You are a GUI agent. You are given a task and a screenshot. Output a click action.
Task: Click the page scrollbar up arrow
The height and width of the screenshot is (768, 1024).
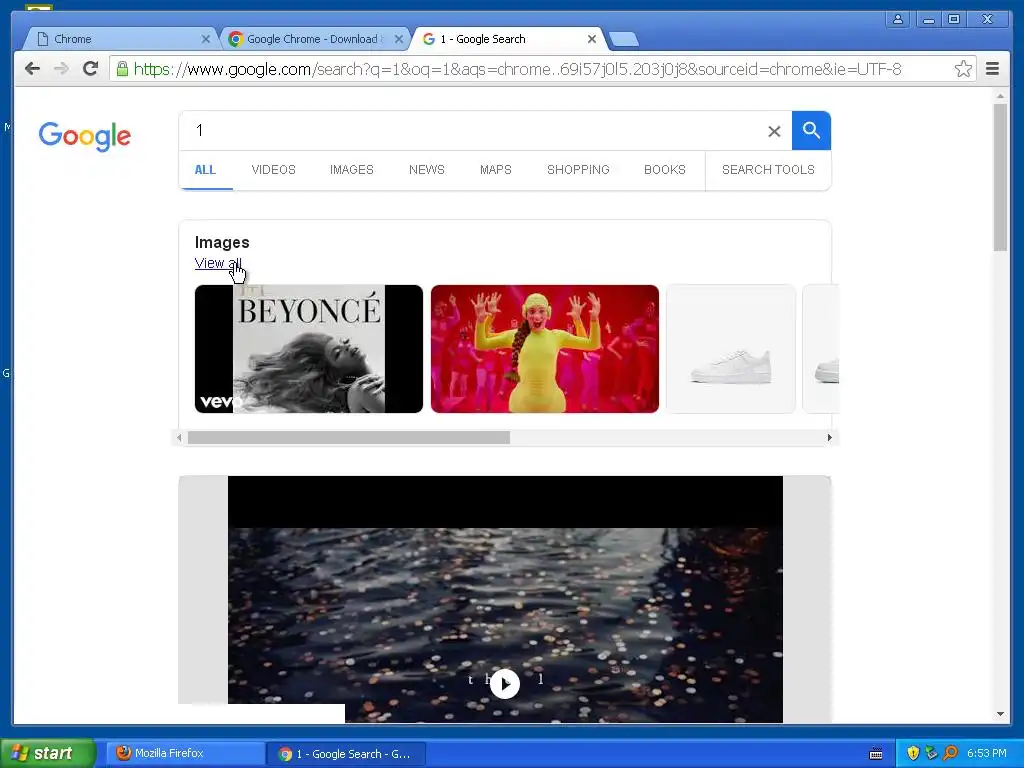[1000, 96]
